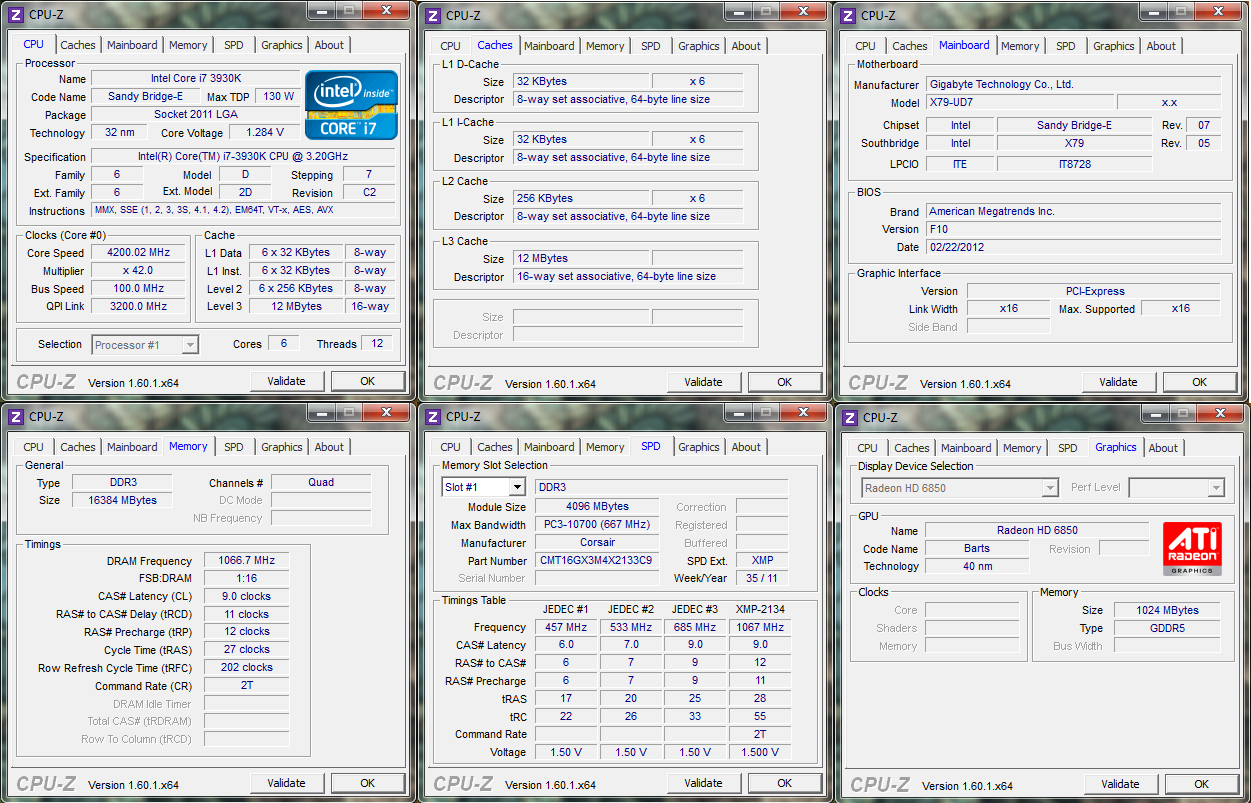Screen dimensions: 1251x803
Task: Click the DRAM Frequency value 1066.7 MHz
Action: click(x=246, y=560)
